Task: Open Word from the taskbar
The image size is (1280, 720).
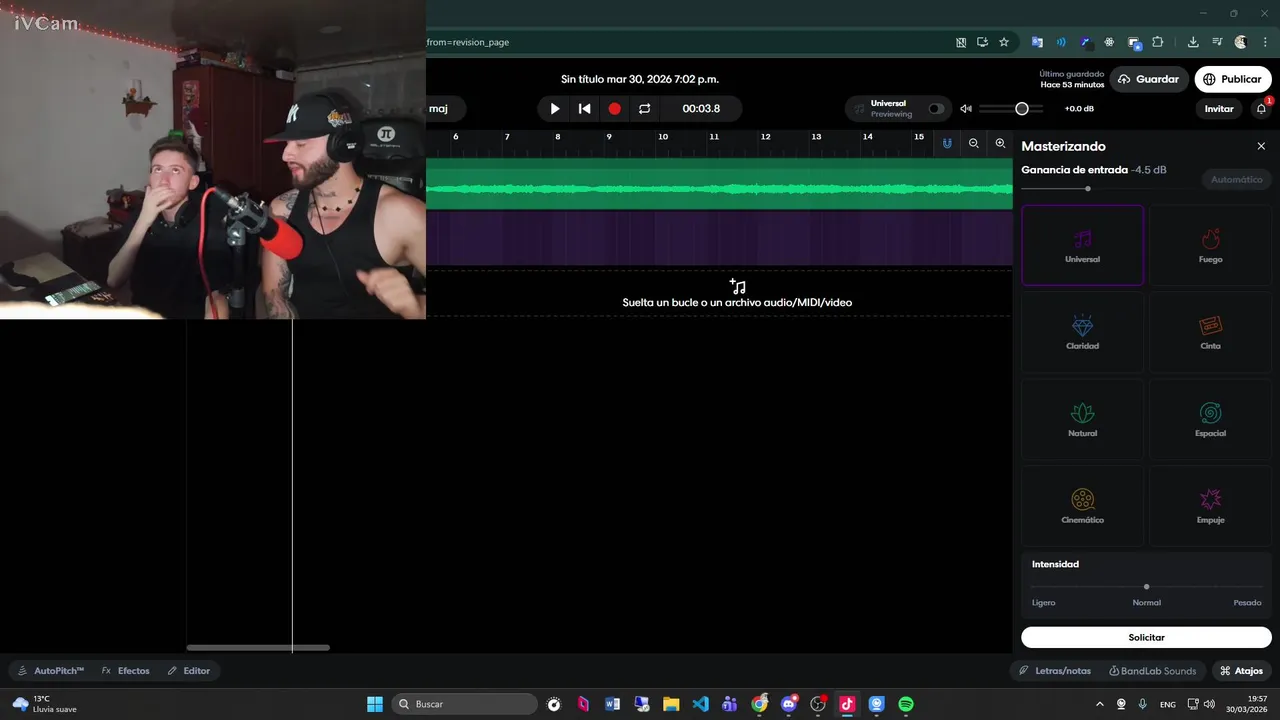Action: 612,704
